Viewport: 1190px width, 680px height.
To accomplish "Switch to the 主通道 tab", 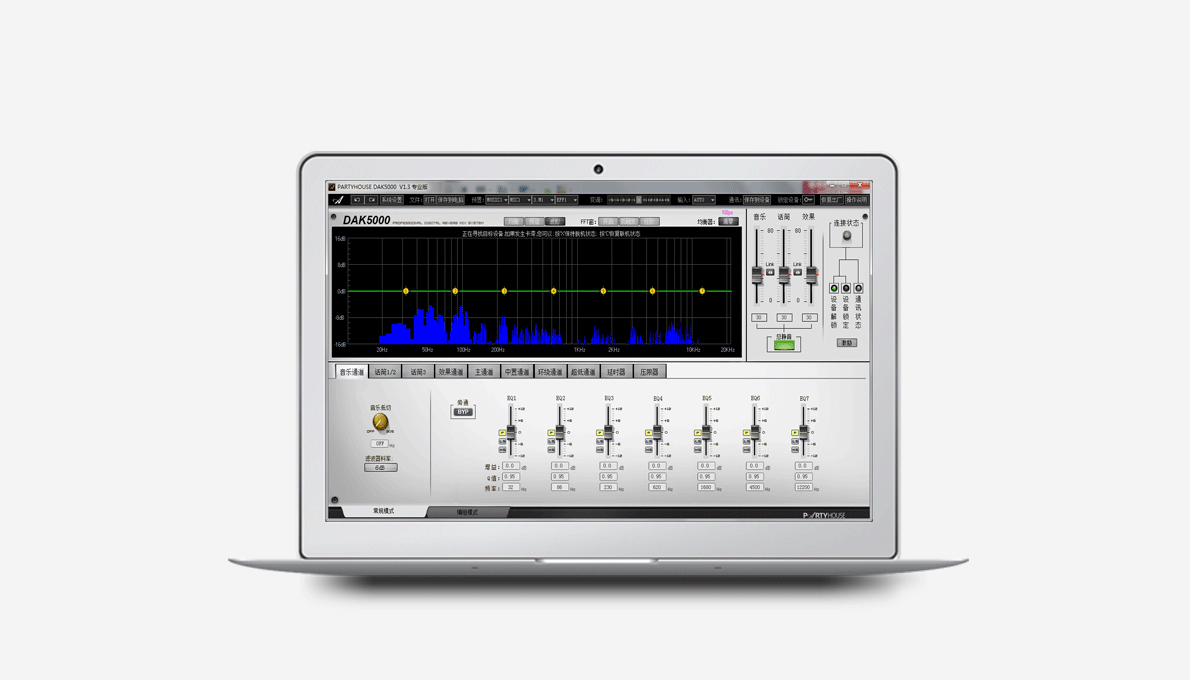I will [484, 372].
